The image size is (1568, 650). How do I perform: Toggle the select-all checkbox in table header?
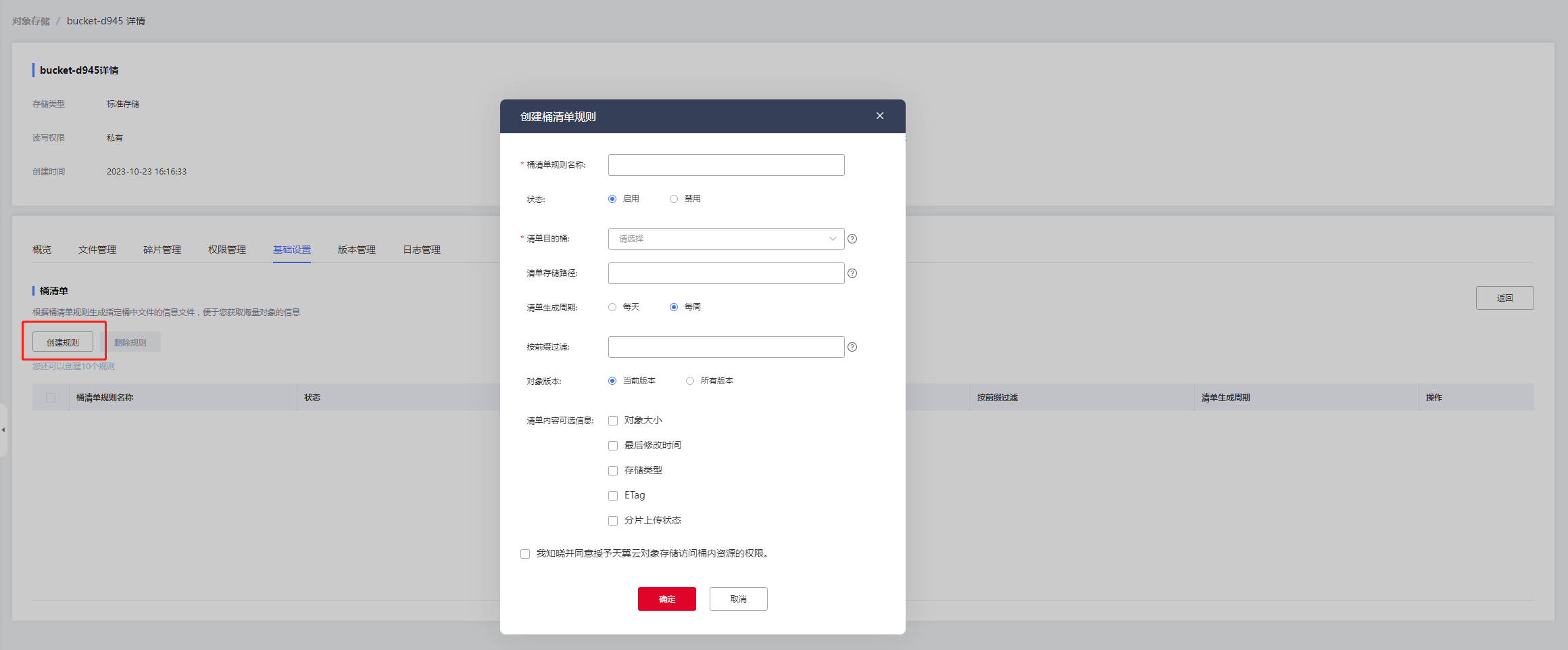51,398
